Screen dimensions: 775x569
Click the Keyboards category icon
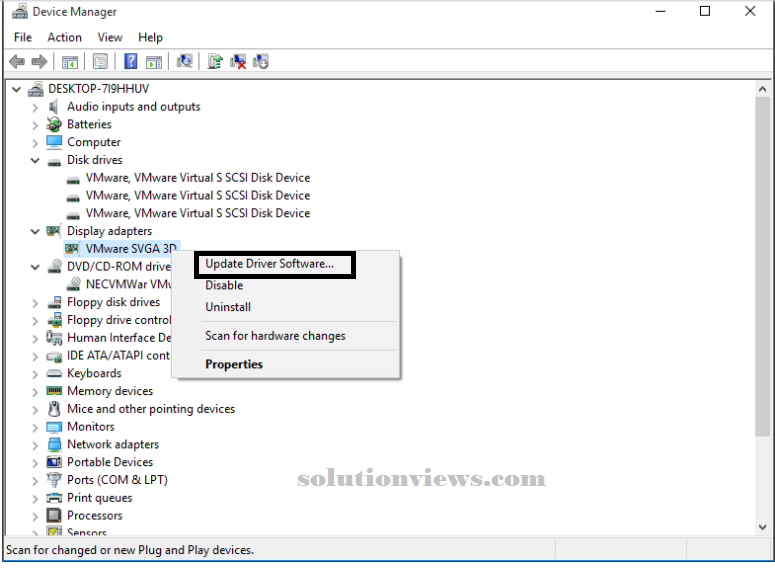[54, 373]
